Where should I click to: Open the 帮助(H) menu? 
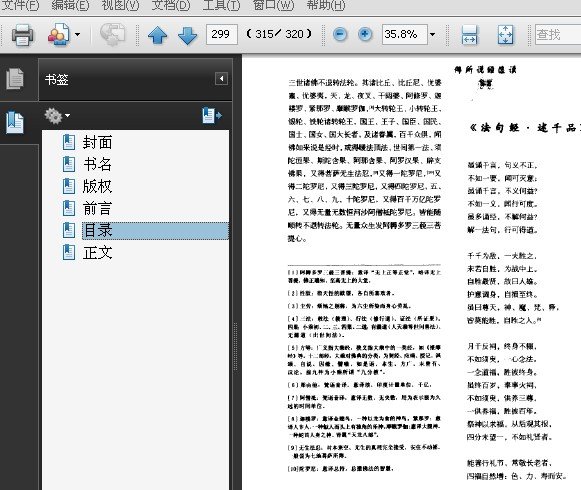click(326, 5)
